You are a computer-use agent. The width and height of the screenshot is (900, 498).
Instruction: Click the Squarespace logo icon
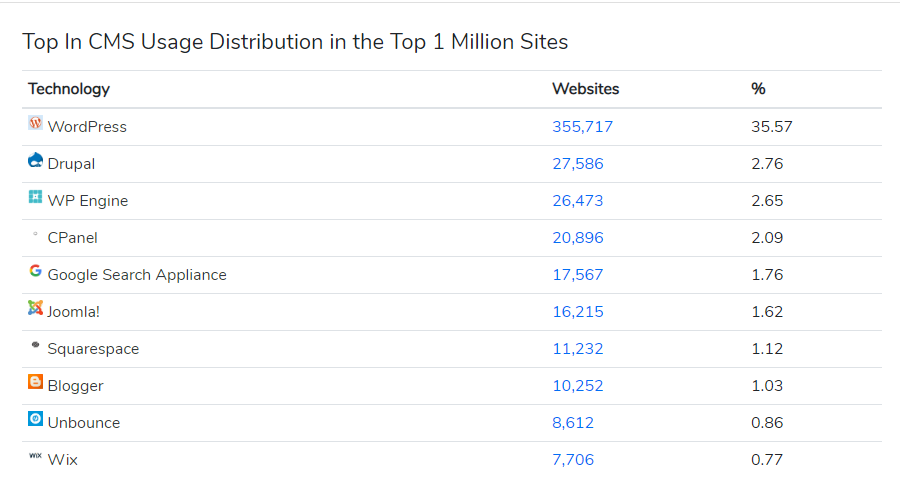coord(36,345)
